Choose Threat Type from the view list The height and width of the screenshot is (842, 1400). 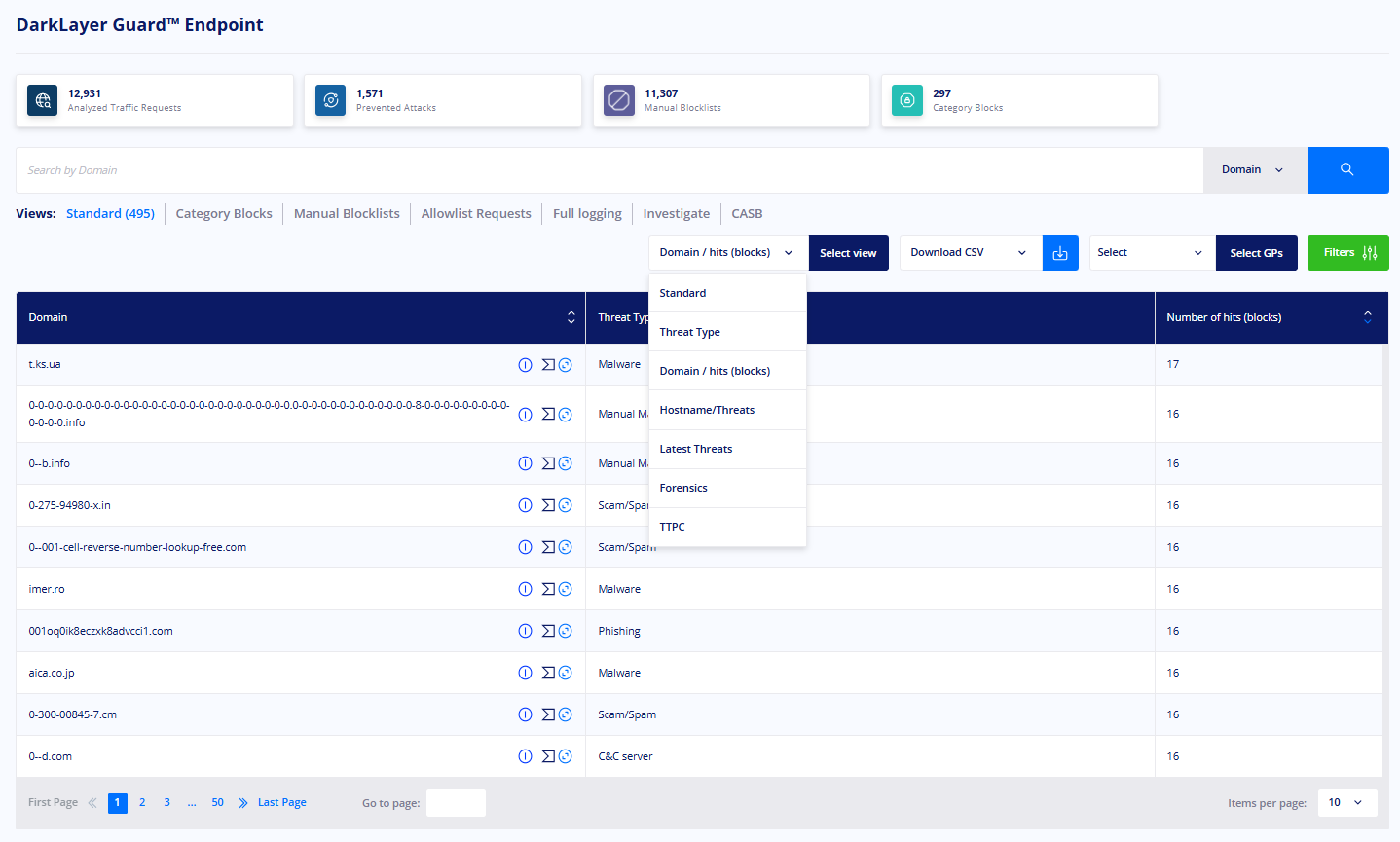[x=727, y=332]
